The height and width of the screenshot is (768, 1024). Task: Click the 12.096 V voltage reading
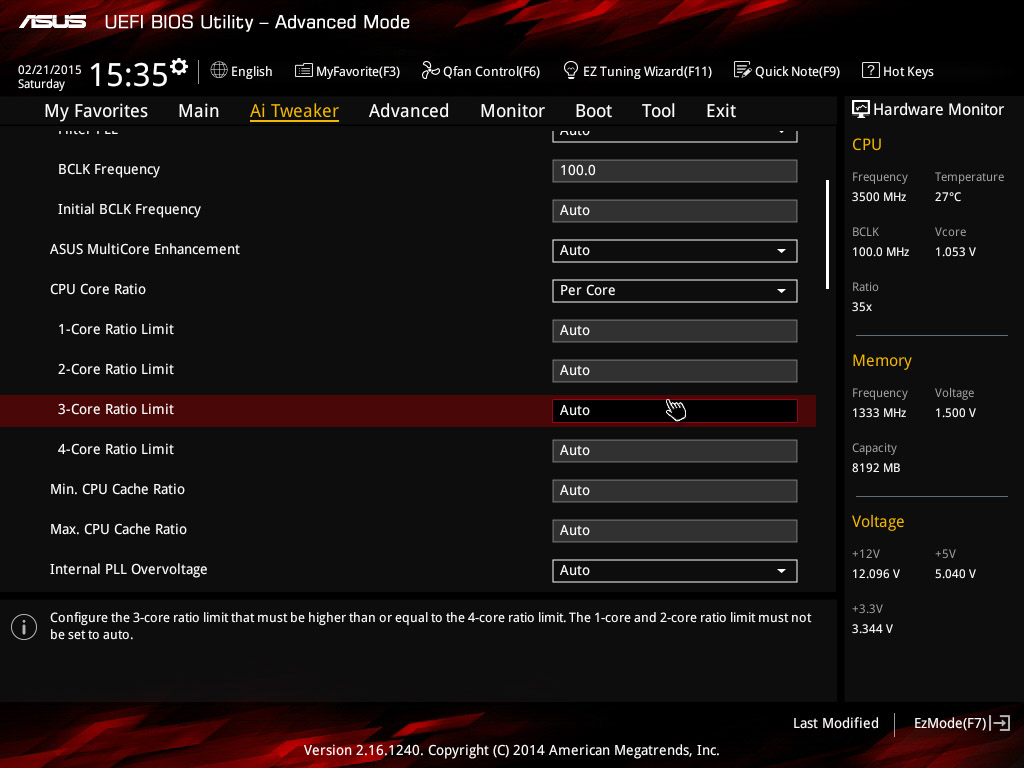click(876, 574)
